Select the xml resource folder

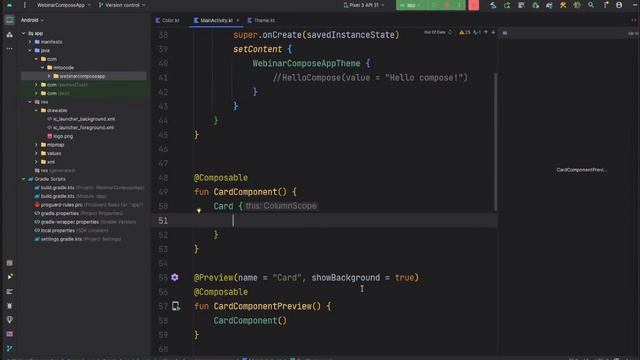tap(48, 162)
